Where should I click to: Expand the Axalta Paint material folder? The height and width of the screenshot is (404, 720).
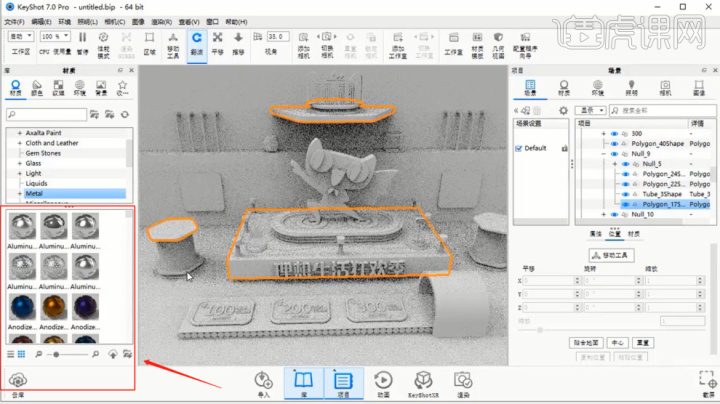20,133
